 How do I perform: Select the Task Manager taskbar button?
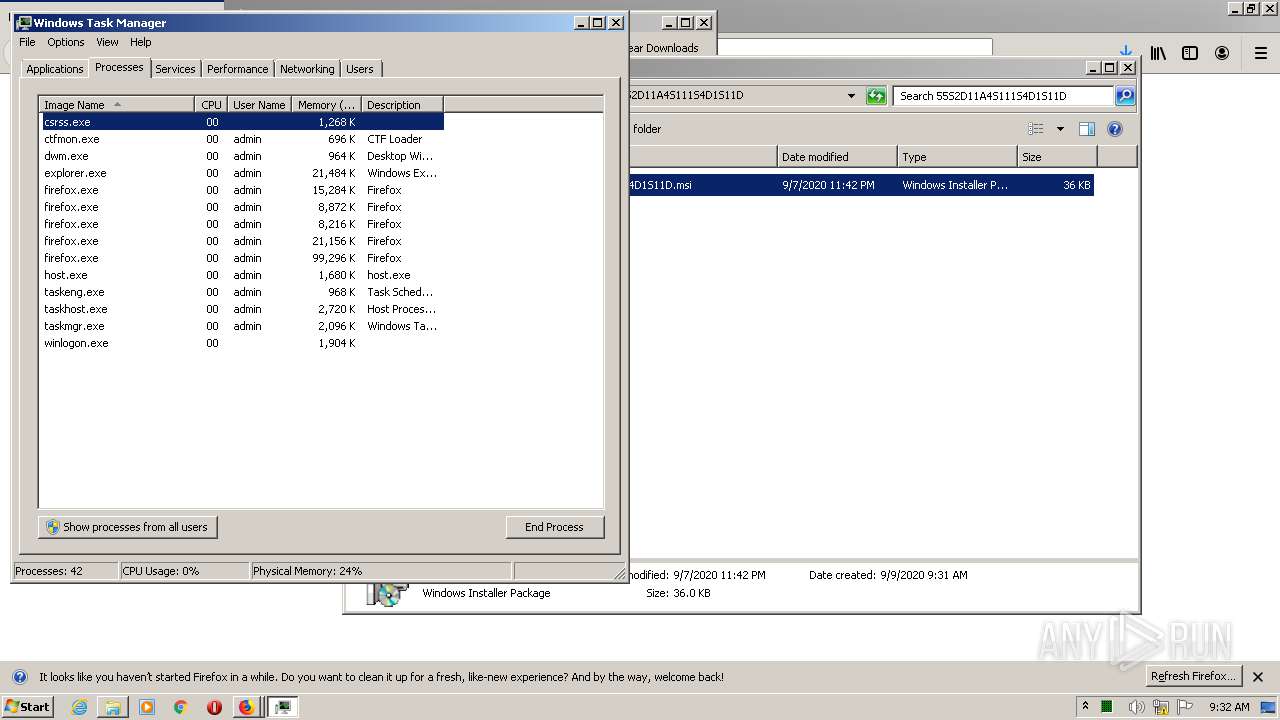tap(283, 707)
